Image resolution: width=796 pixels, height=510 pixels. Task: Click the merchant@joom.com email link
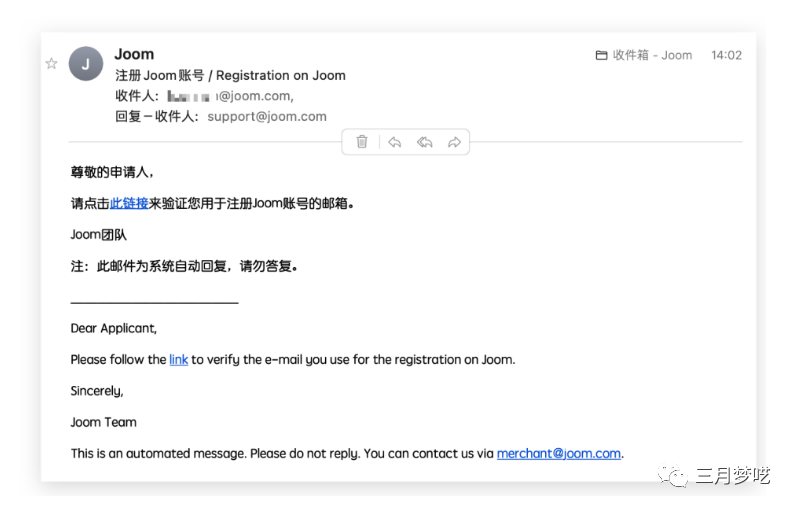[x=558, y=453]
